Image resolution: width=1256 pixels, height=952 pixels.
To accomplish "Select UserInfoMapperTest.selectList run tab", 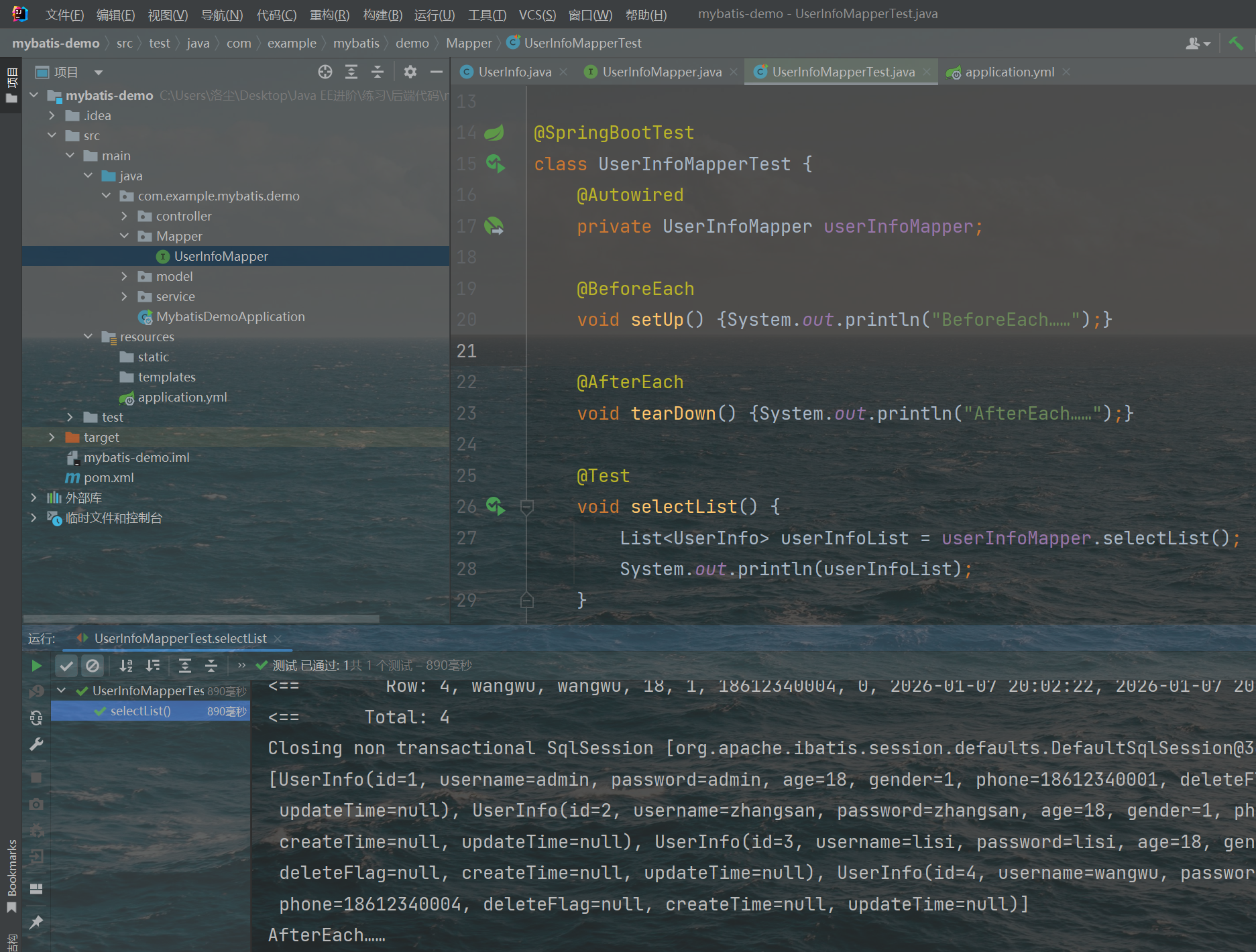I will point(180,638).
